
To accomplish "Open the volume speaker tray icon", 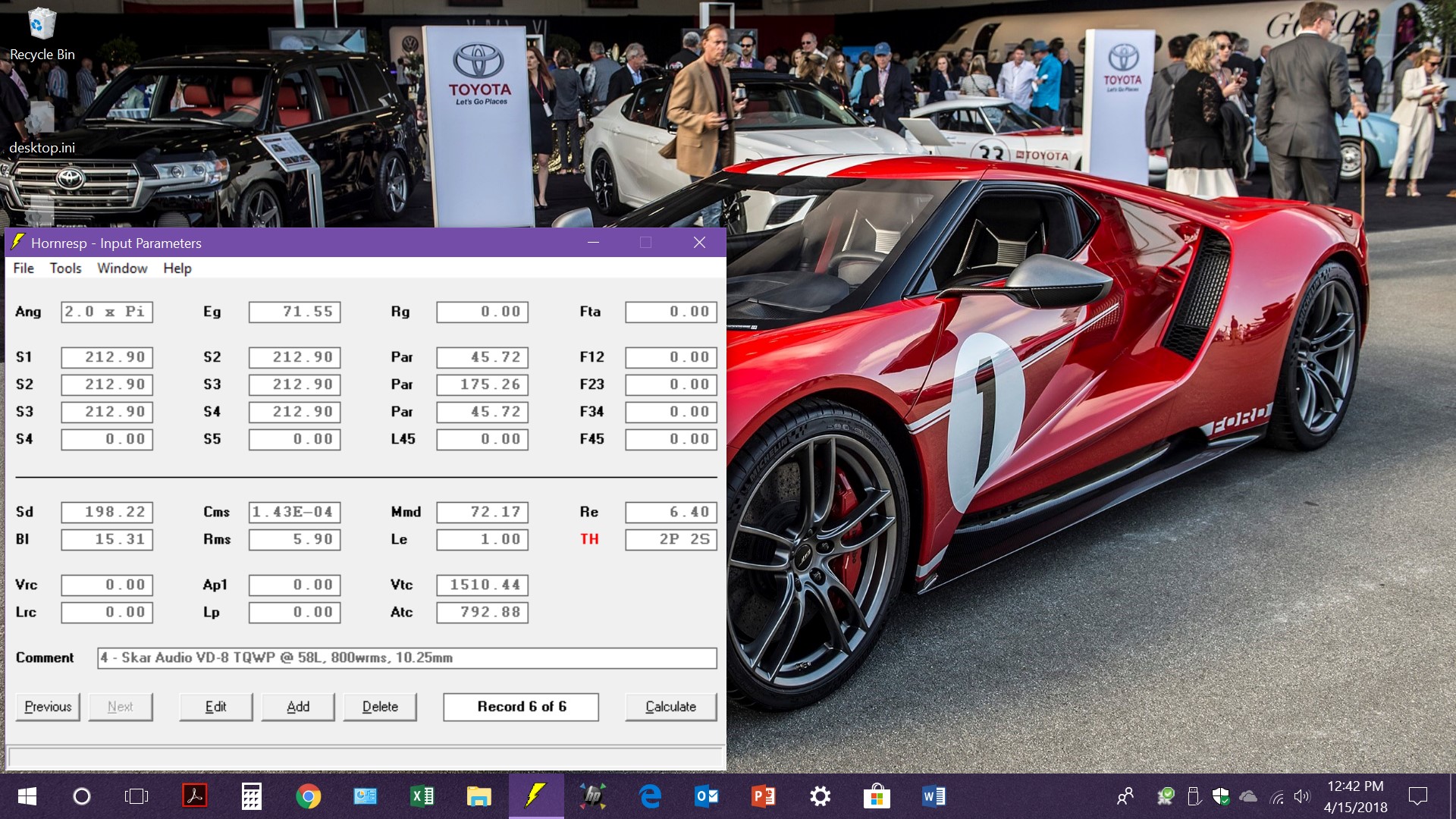I will coord(1302,796).
